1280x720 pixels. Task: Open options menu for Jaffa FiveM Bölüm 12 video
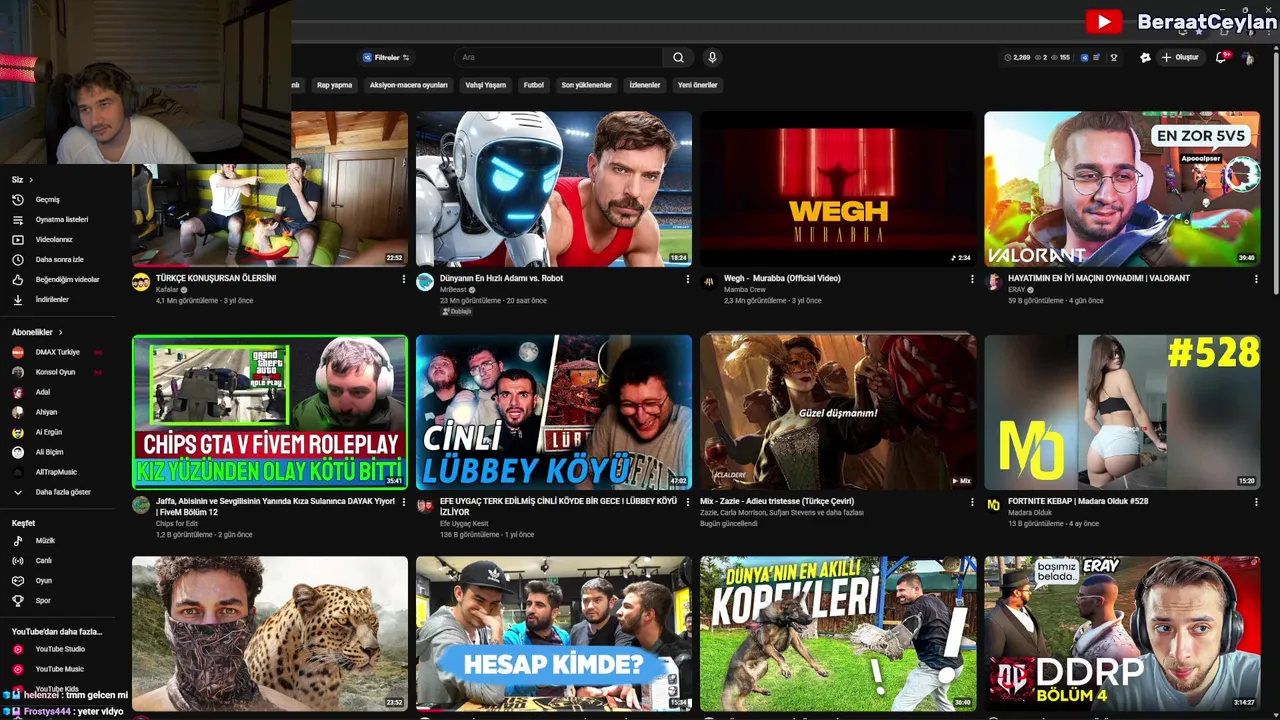[x=404, y=502]
